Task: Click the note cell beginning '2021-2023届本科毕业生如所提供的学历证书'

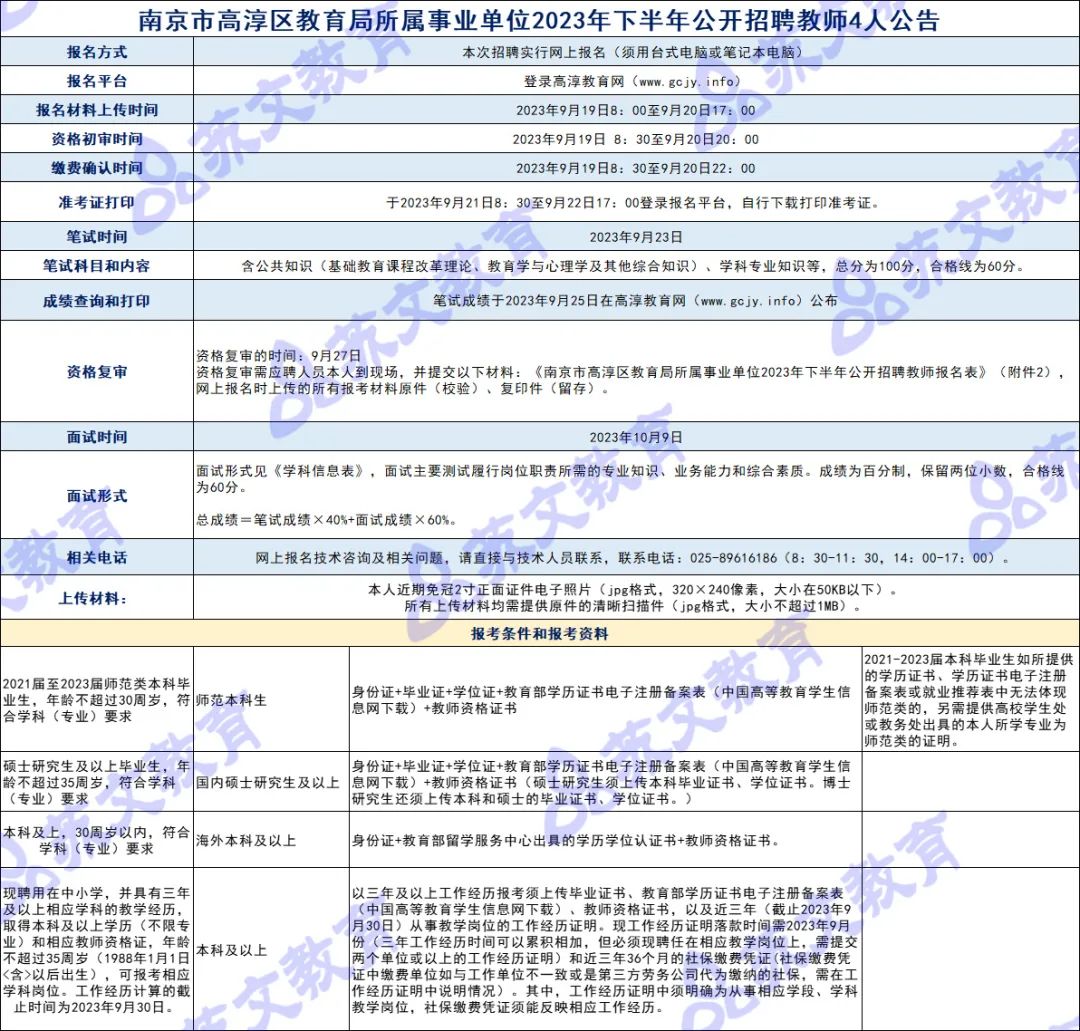Action: [968, 700]
